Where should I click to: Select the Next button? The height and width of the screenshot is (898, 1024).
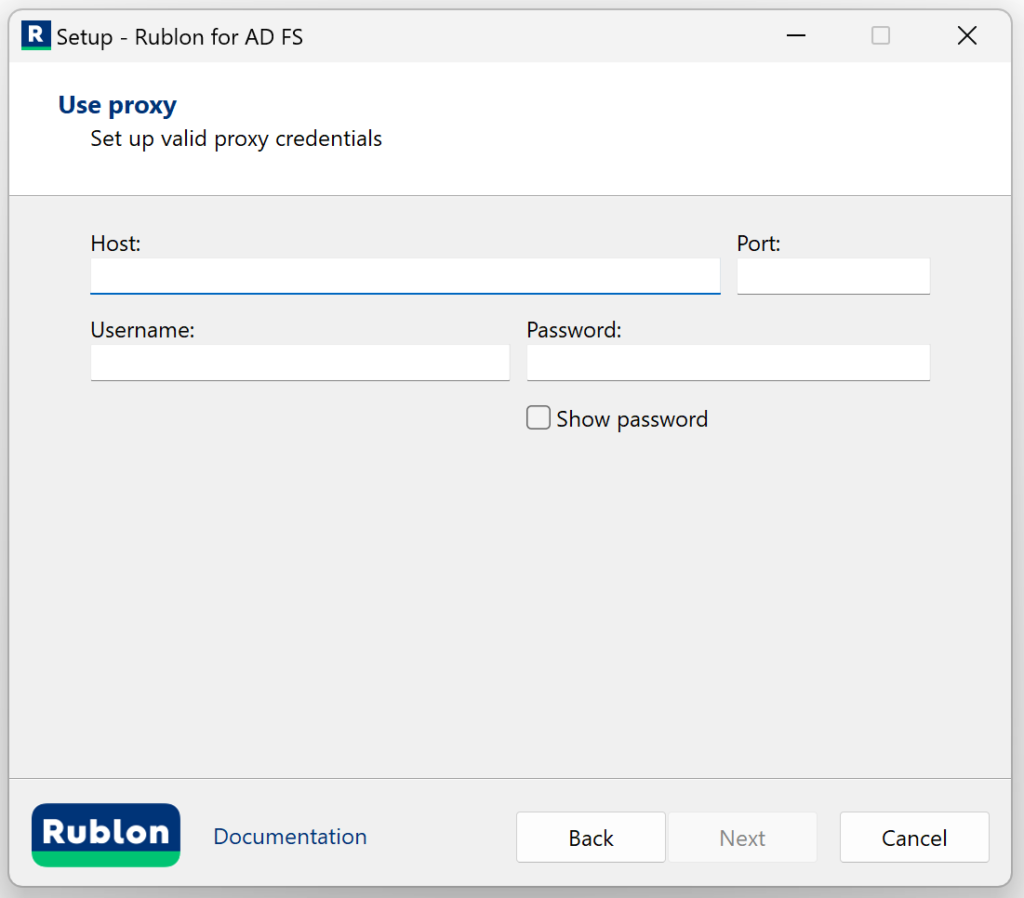point(742,837)
